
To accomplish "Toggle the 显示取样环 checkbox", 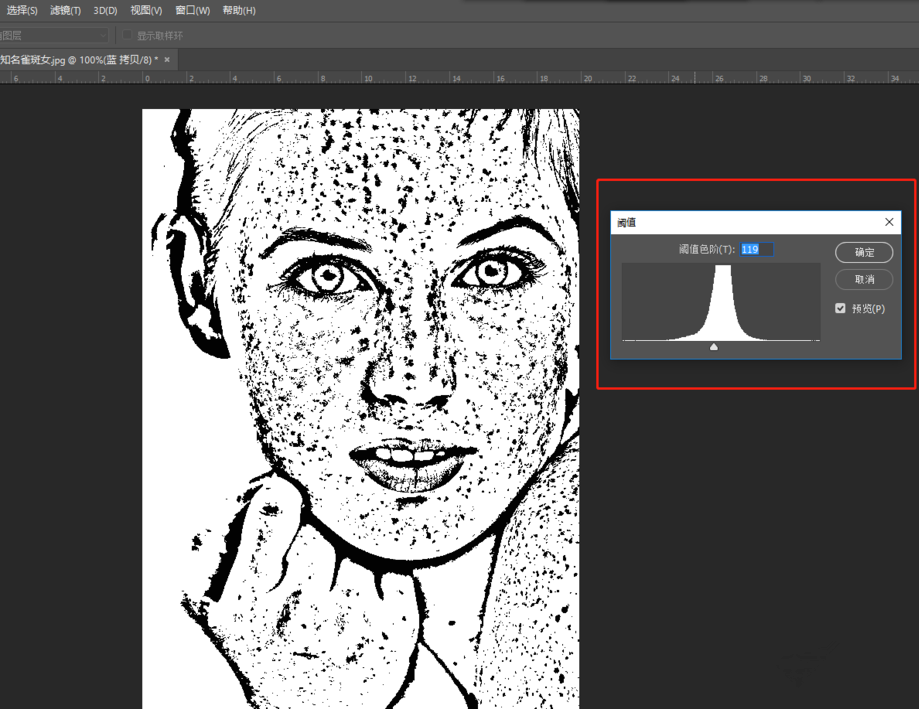I will coord(128,36).
